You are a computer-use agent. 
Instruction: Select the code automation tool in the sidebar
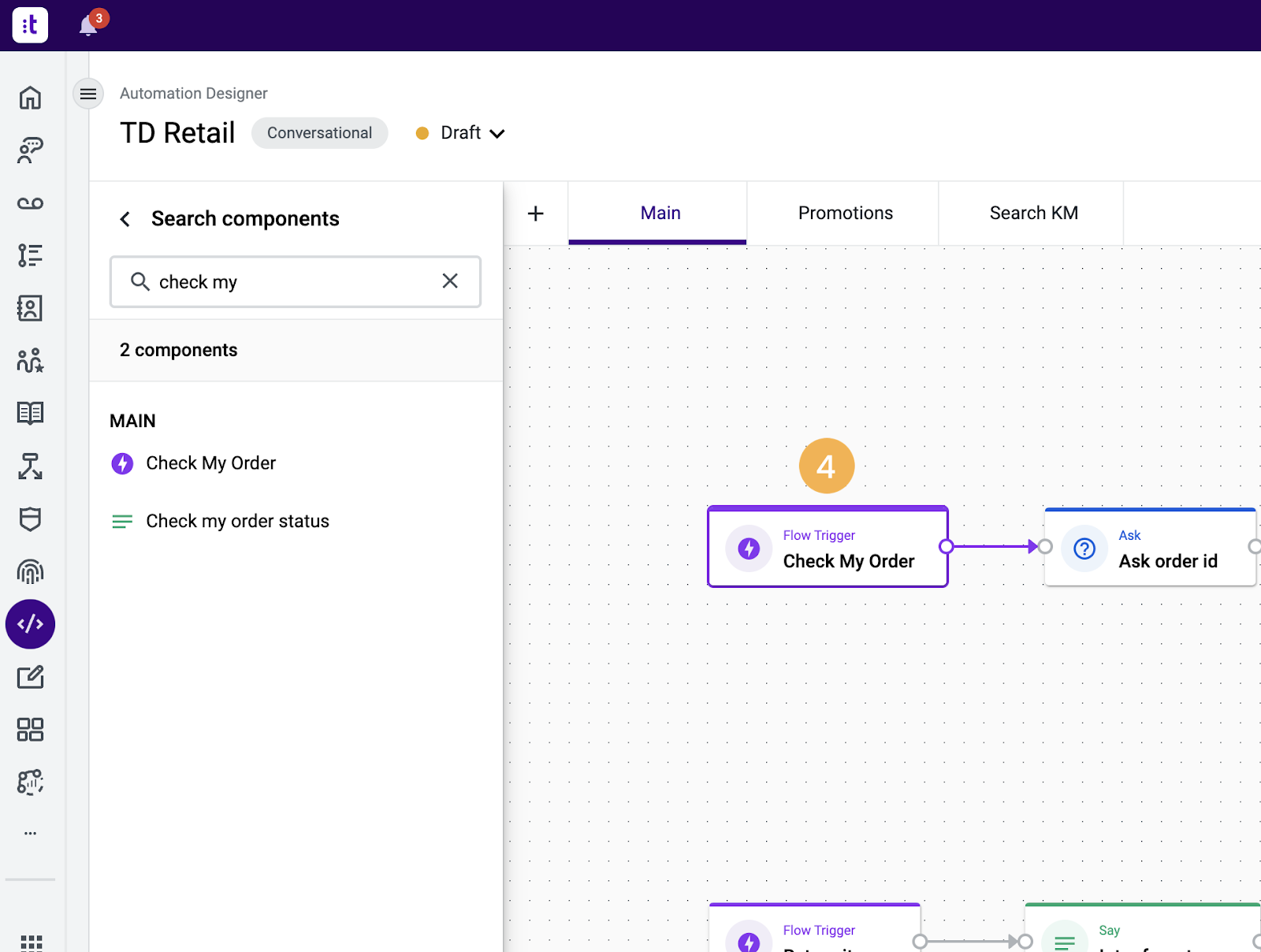click(x=30, y=624)
